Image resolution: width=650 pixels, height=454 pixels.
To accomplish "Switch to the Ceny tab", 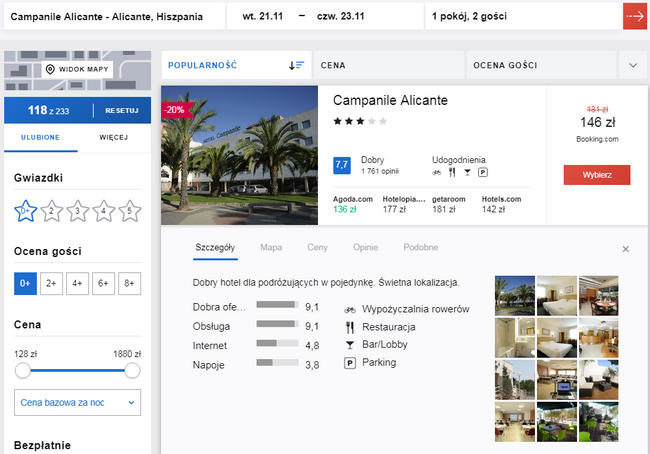I will point(317,247).
